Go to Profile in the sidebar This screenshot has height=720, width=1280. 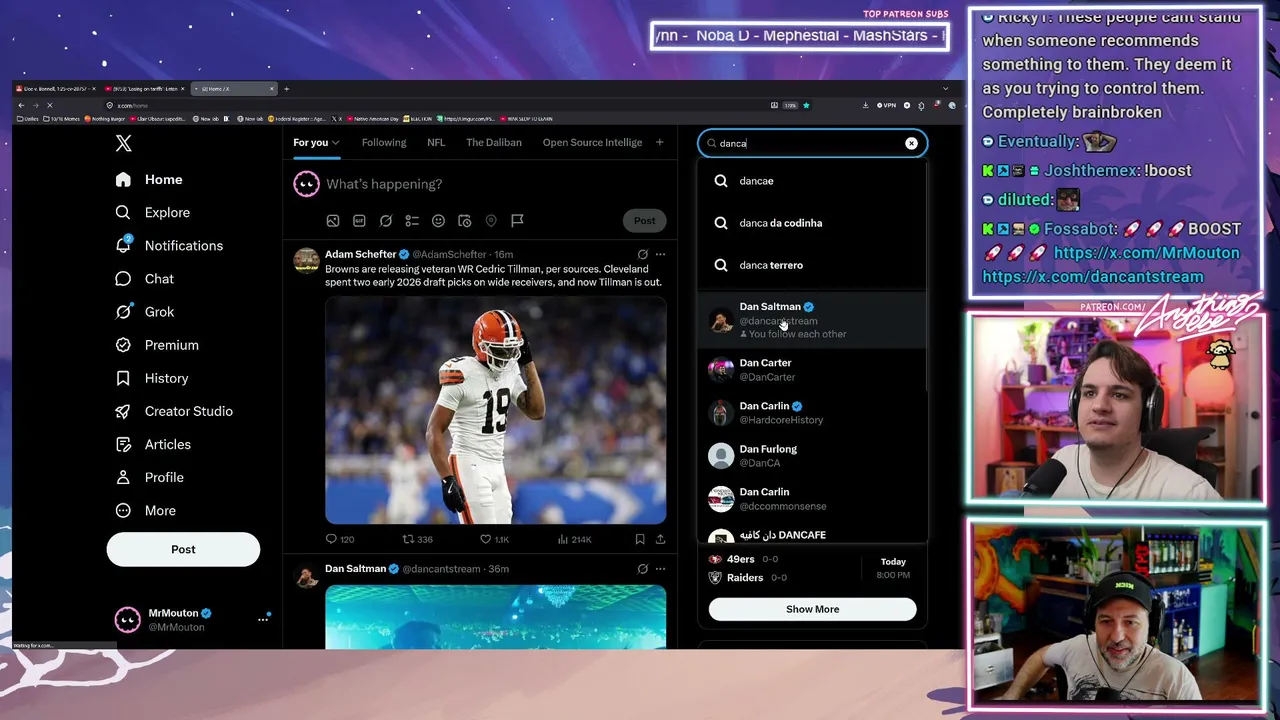[x=149, y=477]
